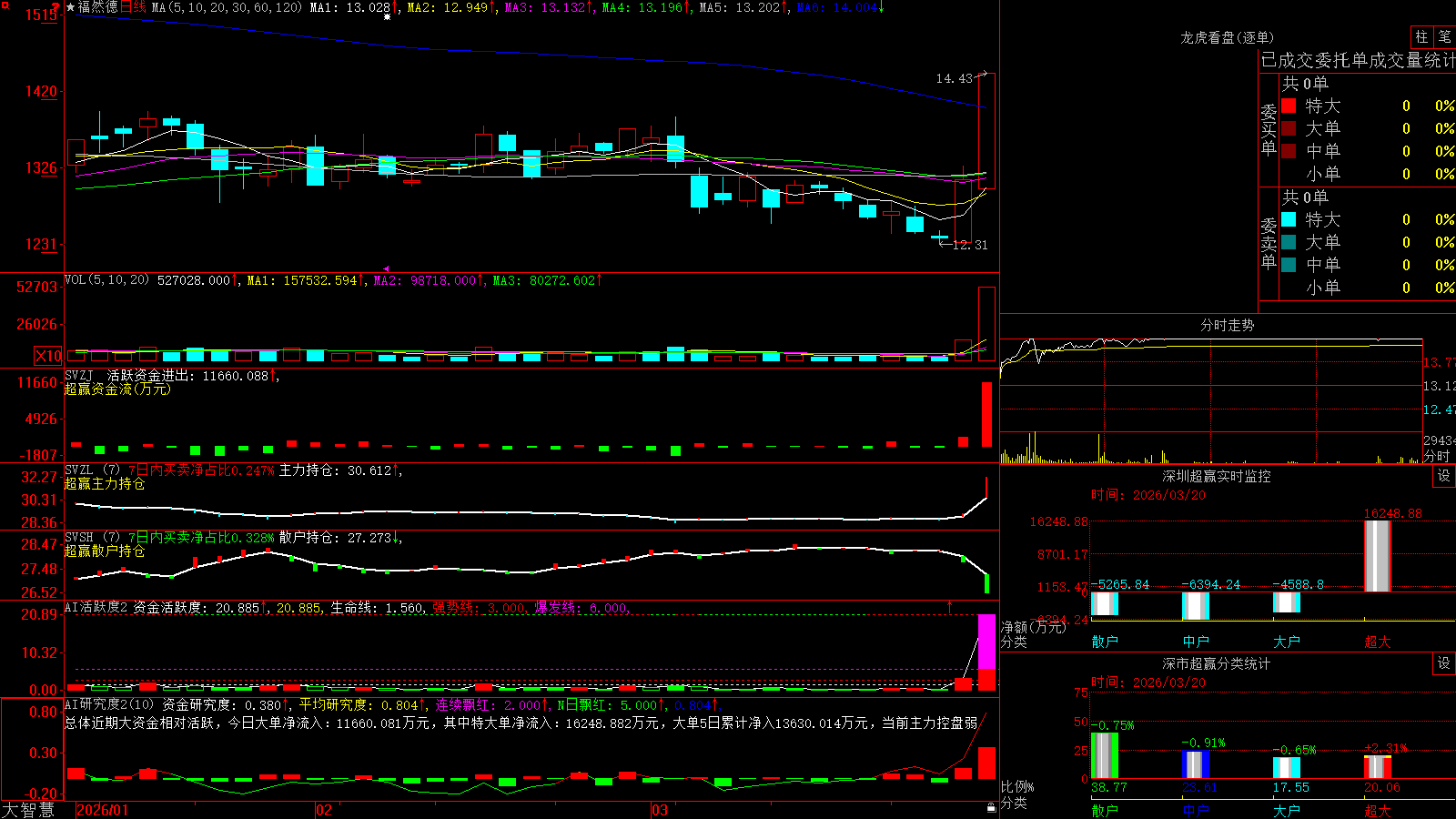Click the 散户持仓: 27.273 value
Screen dimensions: 1456x819
[336, 538]
